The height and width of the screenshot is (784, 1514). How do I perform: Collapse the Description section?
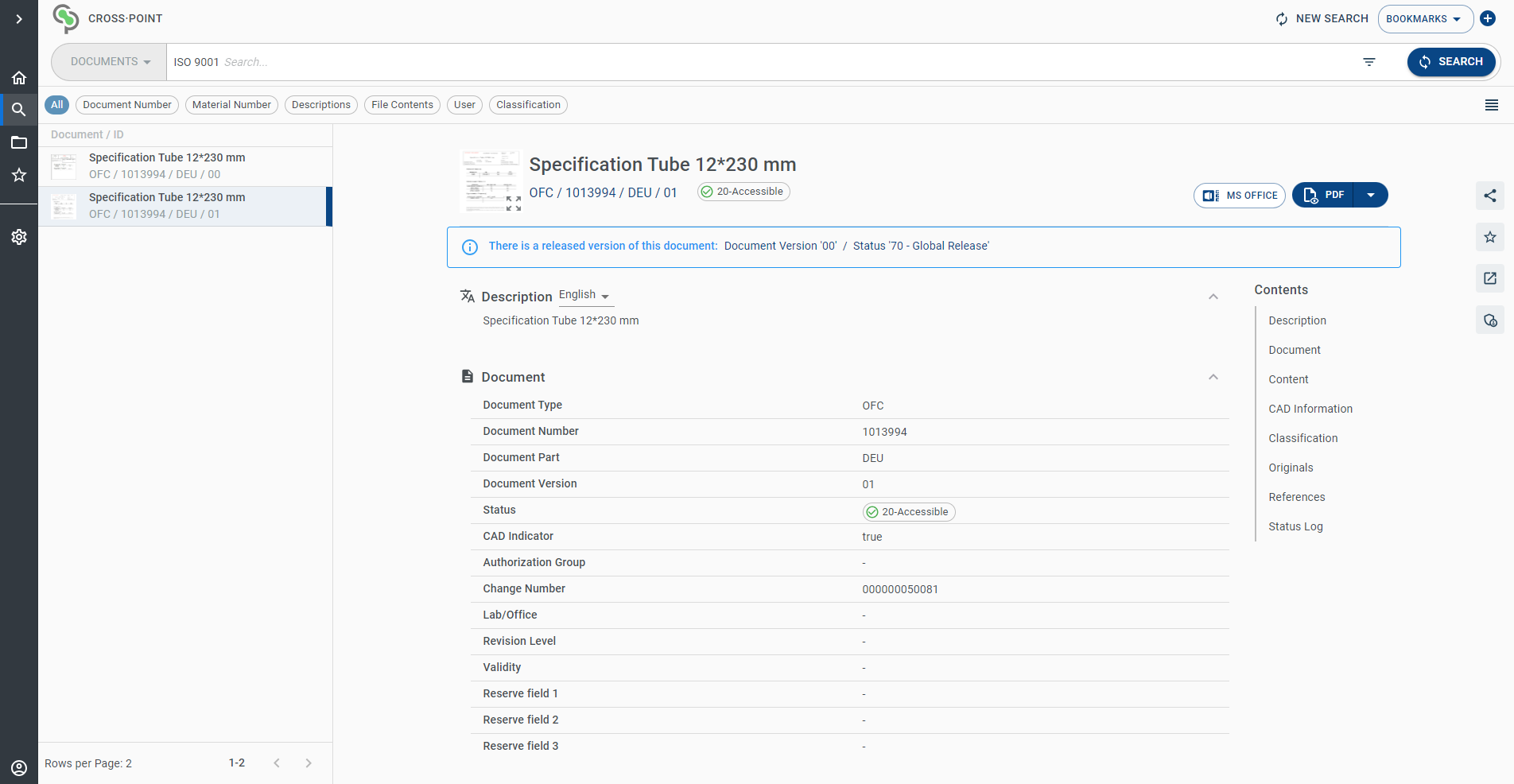(1213, 297)
